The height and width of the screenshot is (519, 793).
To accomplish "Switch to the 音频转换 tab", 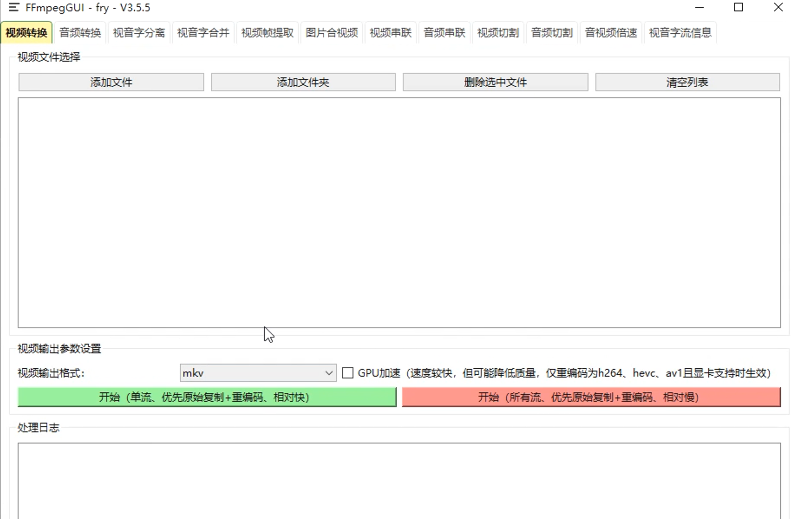I will [80, 33].
